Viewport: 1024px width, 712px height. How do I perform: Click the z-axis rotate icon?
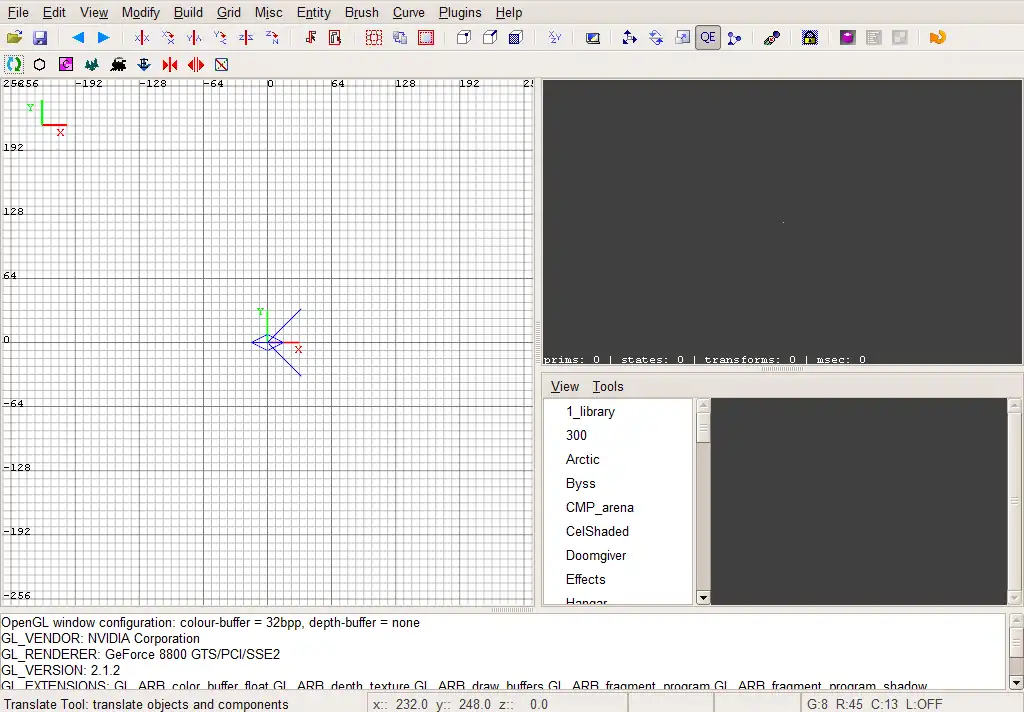point(272,38)
